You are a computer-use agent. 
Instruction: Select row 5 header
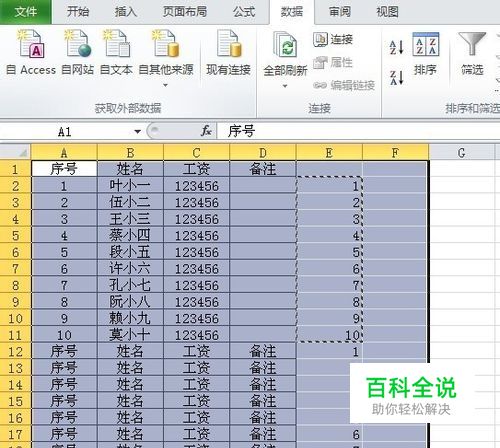pyautogui.click(x=15, y=235)
